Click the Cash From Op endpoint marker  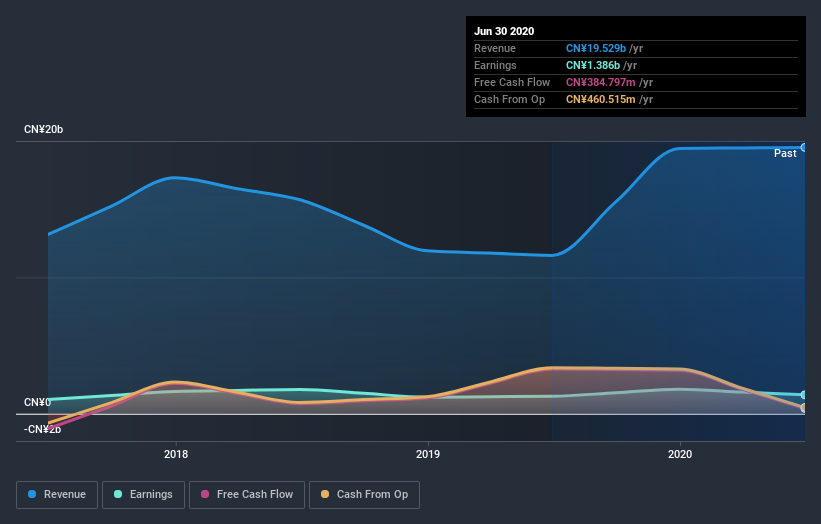pyautogui.click(x=804, y=408)
